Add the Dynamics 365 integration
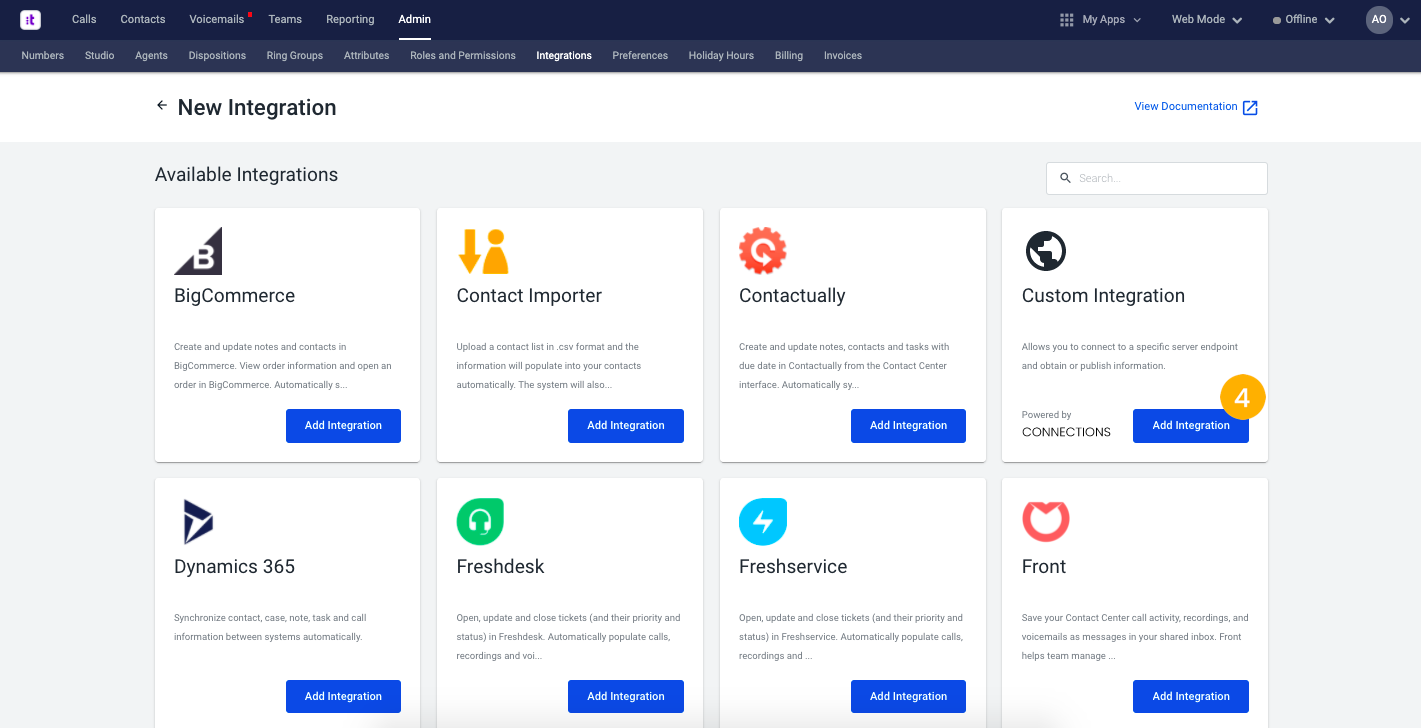 tap(343, 696)
